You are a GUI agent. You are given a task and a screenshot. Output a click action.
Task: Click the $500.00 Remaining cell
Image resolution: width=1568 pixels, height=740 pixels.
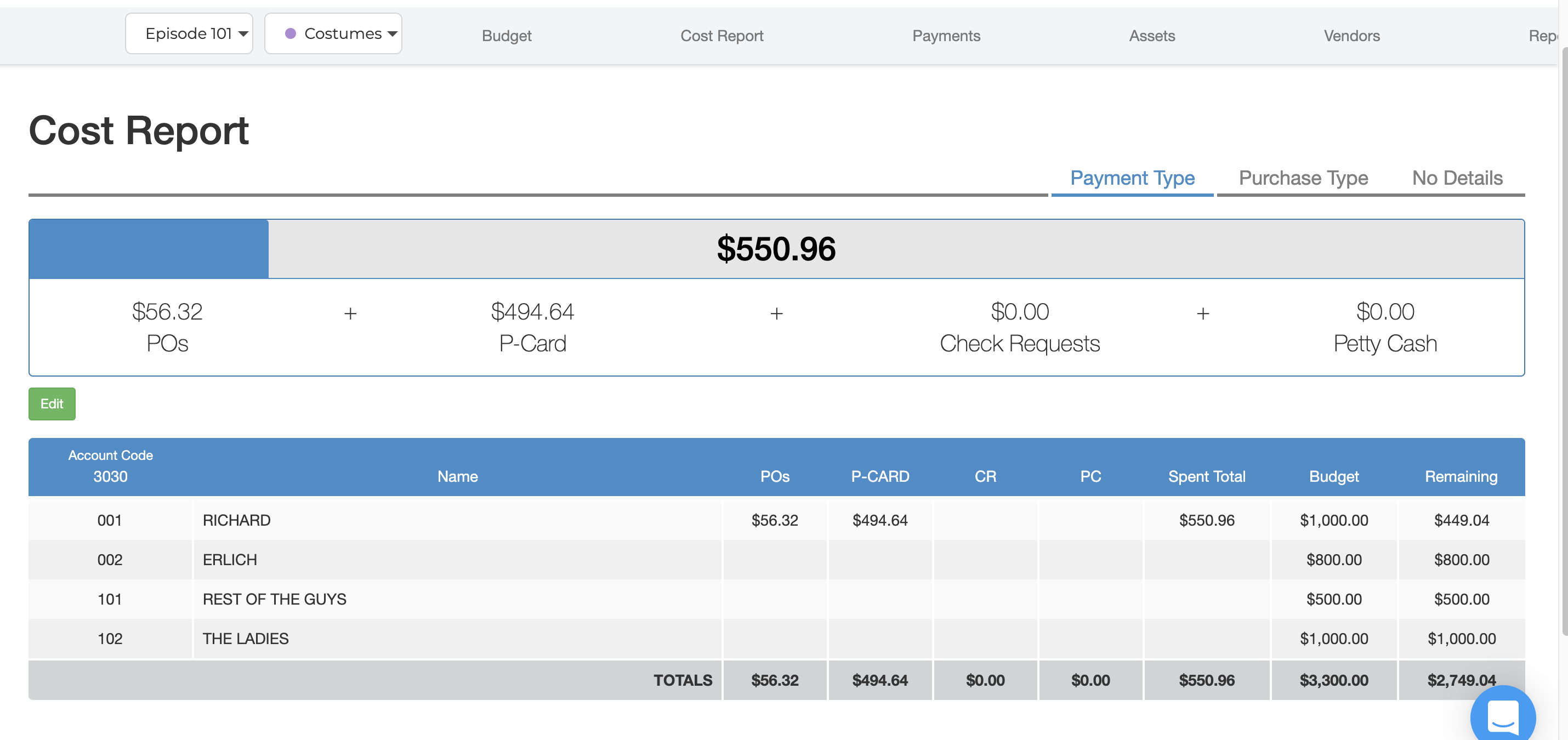pos(1462,600)
